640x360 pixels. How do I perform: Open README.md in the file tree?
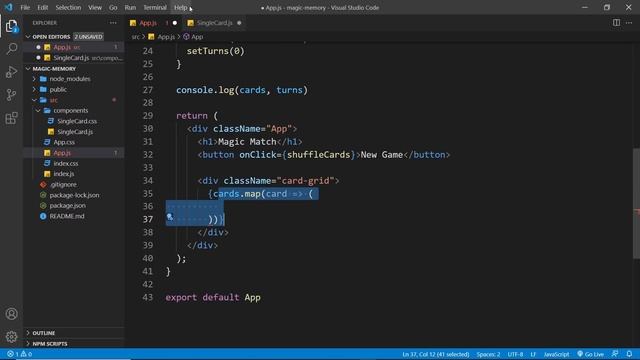click(x=73, y=216)
